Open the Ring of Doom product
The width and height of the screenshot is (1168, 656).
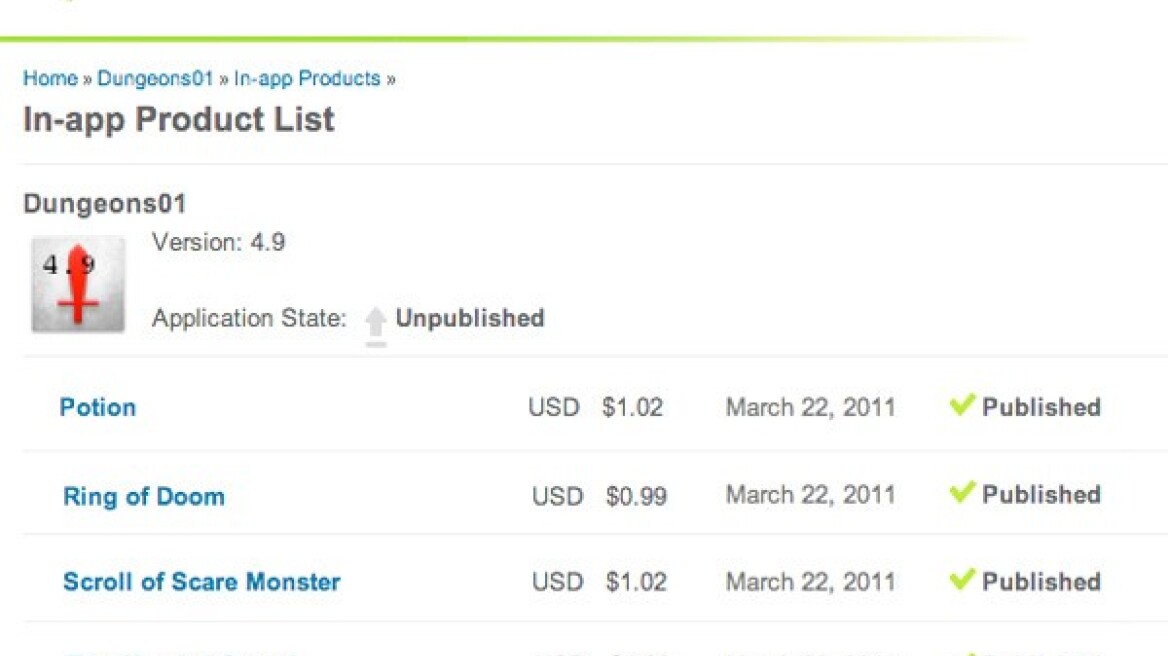[x=144, y=496]
